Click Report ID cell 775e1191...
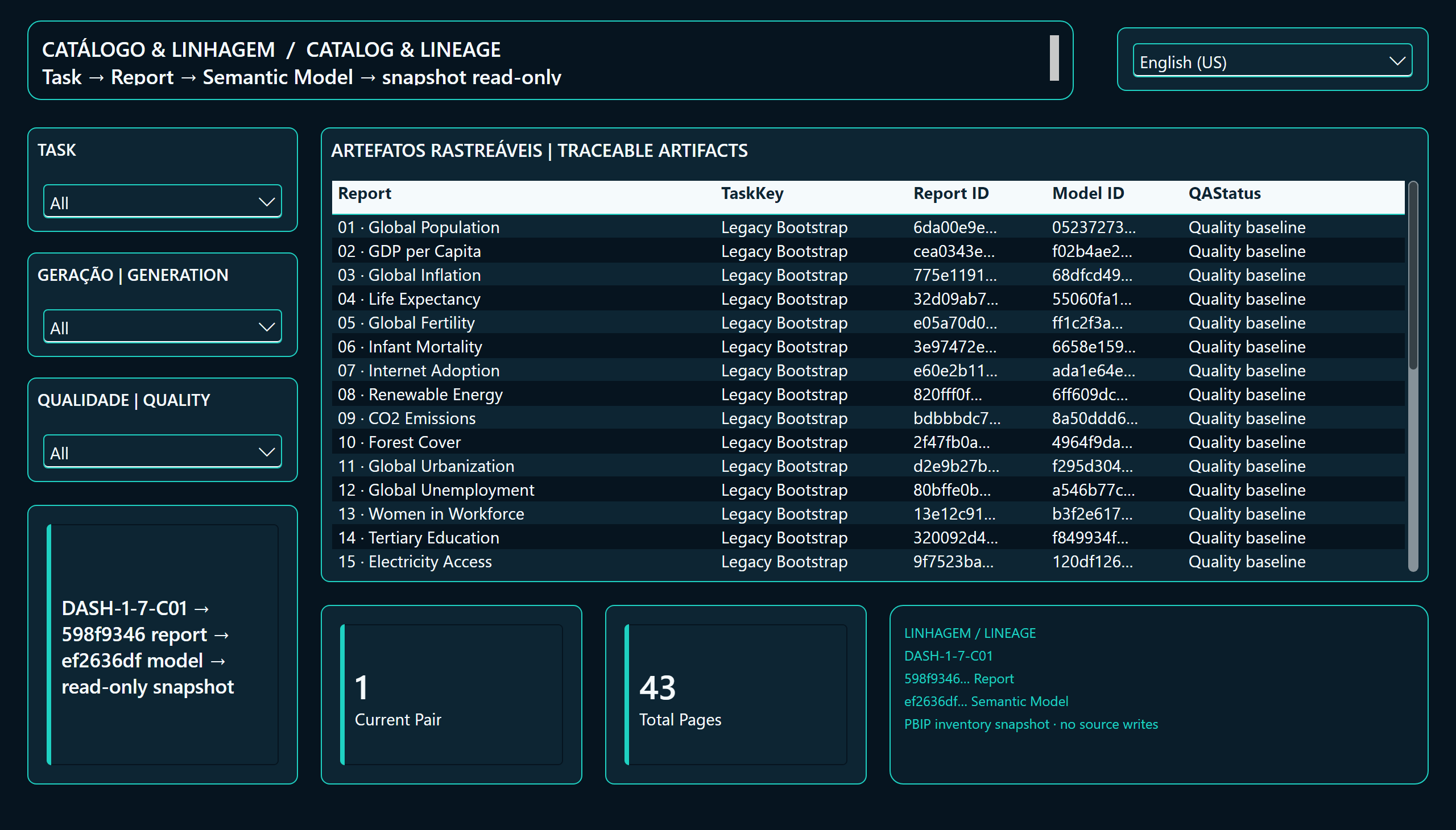This screenshot has height=830, width=1456. click(955, 275)
